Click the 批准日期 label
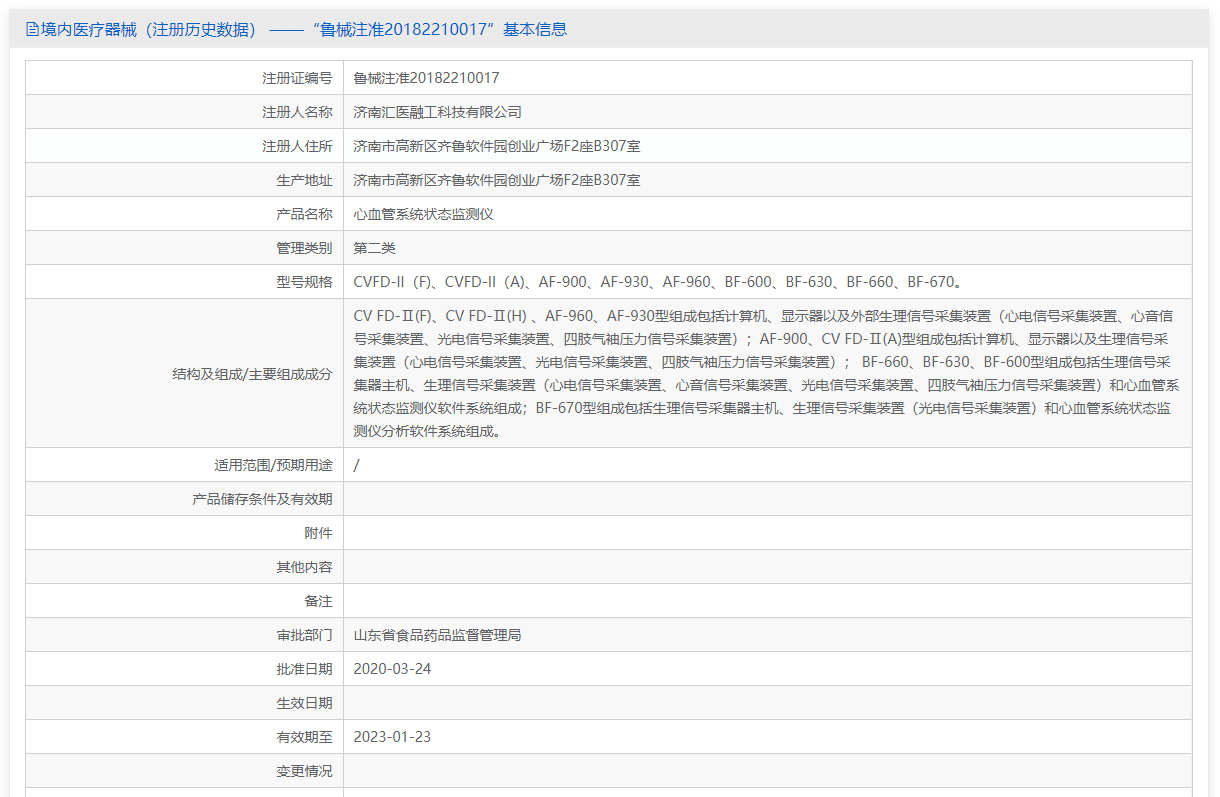The image size is (1220, 797). pos(304,669)
